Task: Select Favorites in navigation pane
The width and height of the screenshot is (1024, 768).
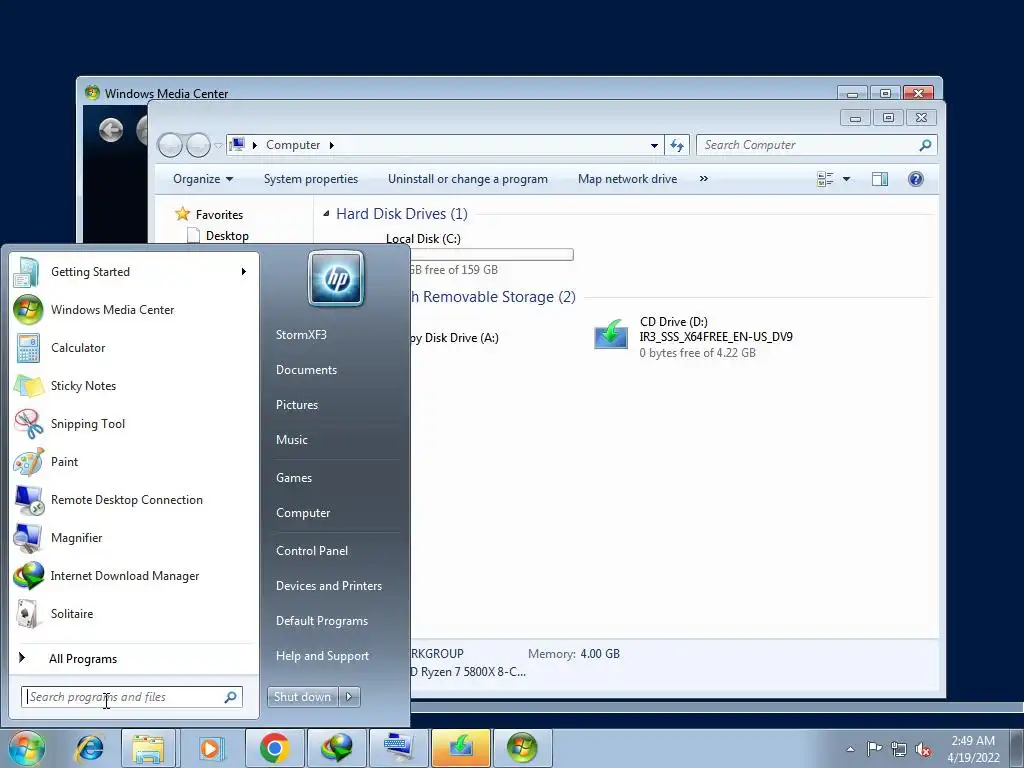Action: [x=219, y=214]
